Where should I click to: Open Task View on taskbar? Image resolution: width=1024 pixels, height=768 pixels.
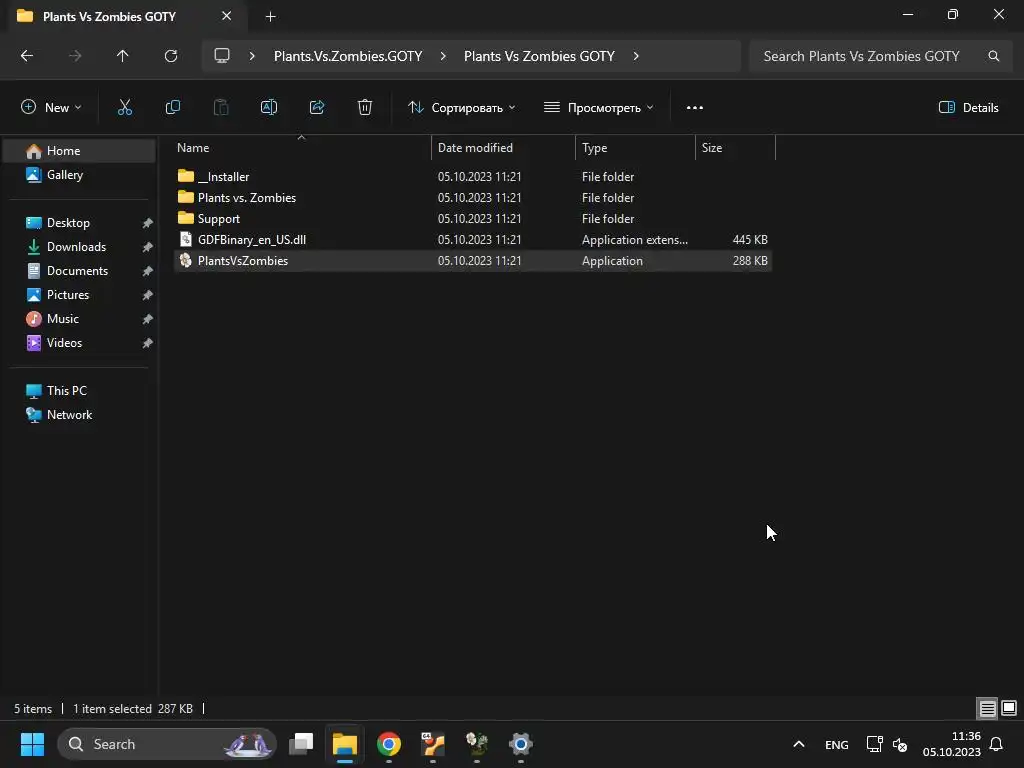[x=301, y=744]
